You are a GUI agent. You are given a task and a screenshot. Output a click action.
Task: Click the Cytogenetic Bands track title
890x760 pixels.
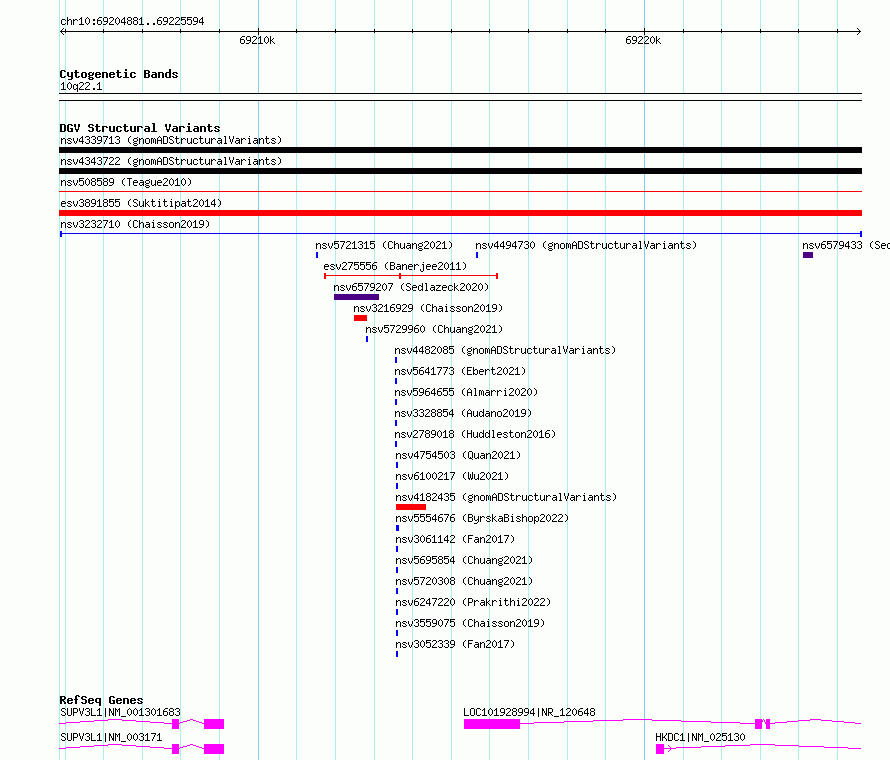[x=119, y=74]
